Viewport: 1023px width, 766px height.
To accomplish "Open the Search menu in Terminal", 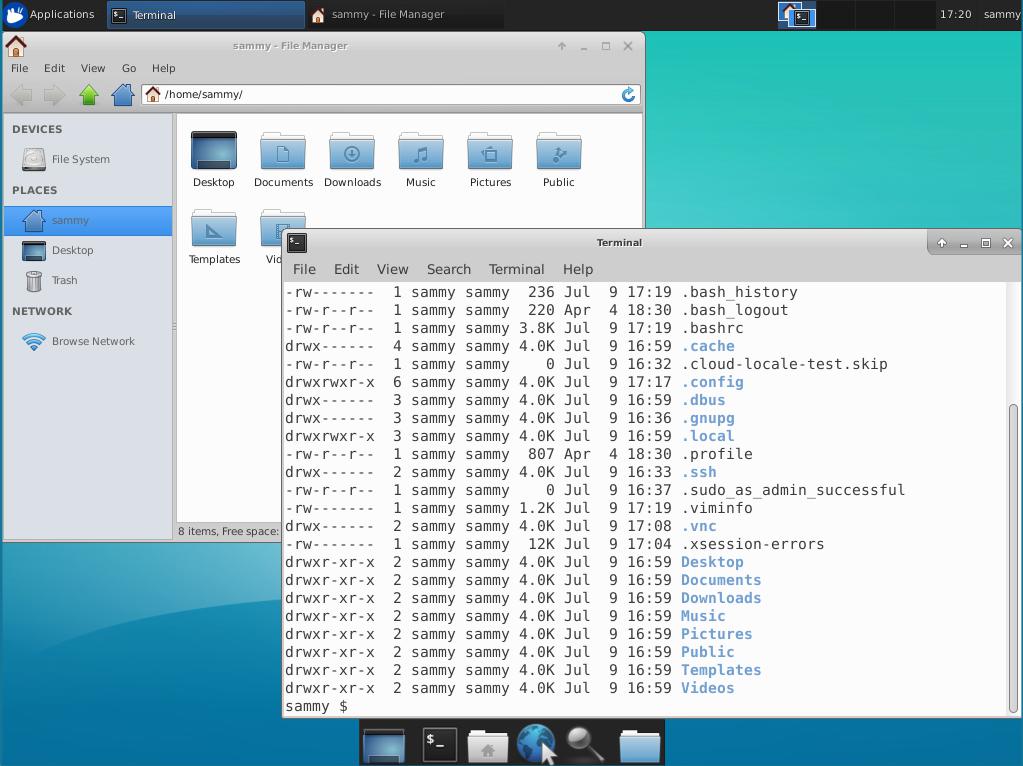I will coord(448,269).
